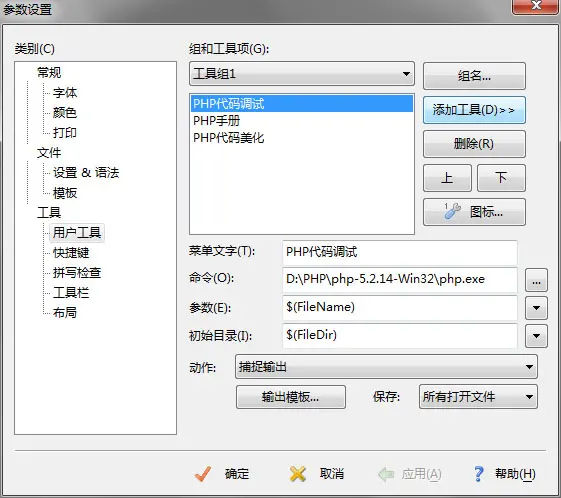Open the 工具组1 group dropdown

click(302, 74)
